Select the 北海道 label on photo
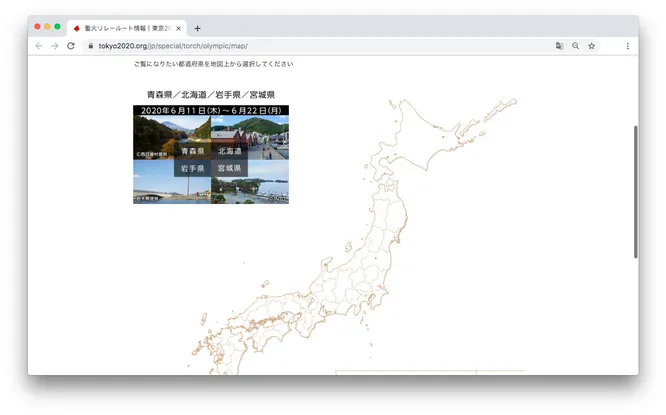The width and height of the screenshot is (666, 415). pyautogui.click(x=229, y=151)
